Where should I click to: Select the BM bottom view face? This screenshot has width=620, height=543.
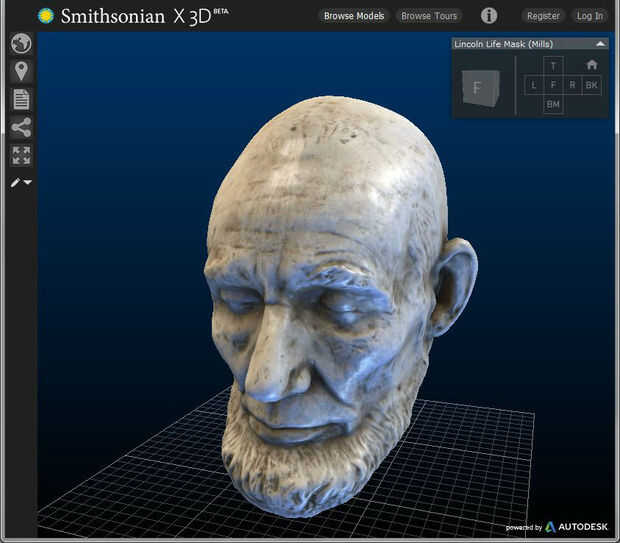[x=553, y=104]
